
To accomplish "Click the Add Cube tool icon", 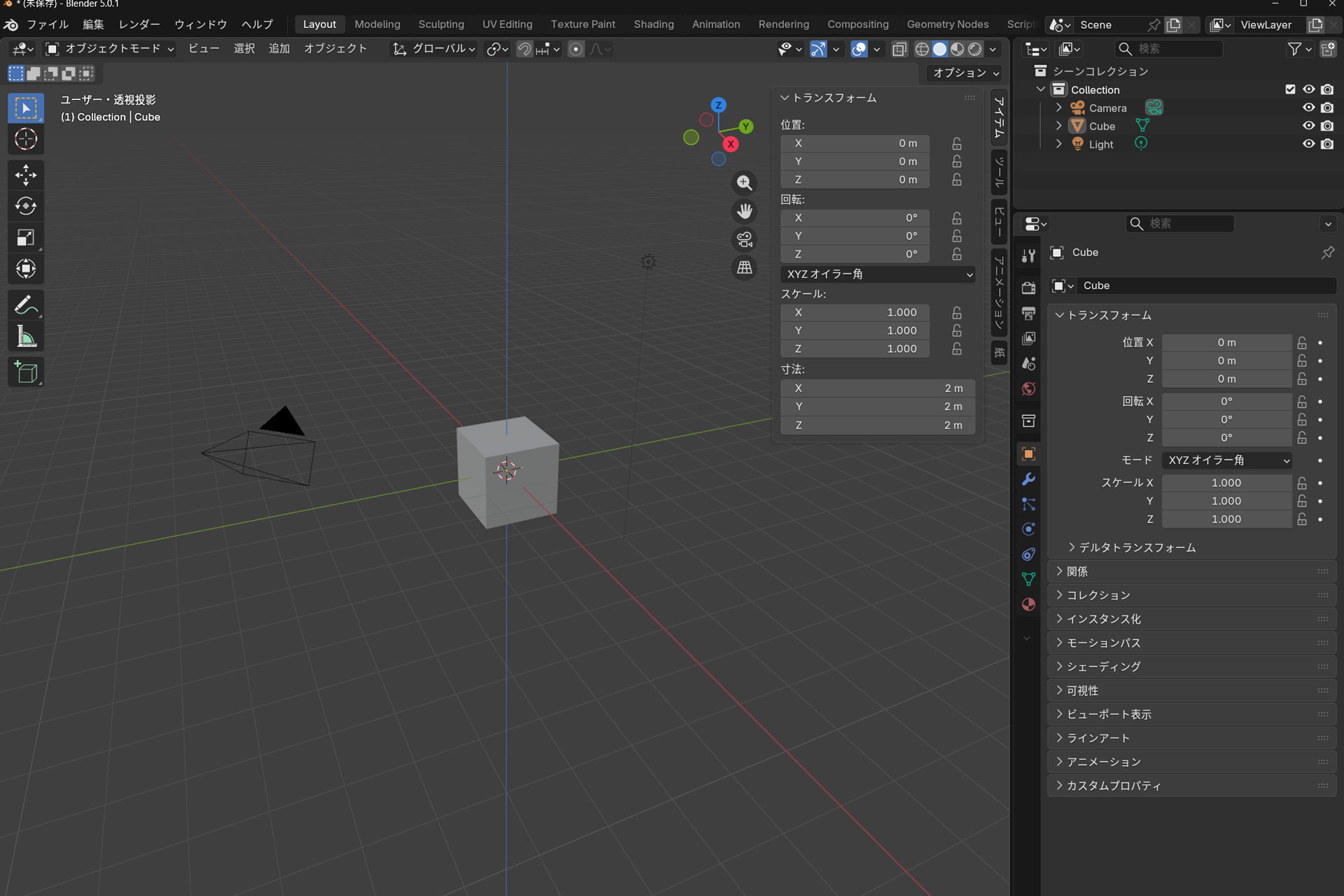I will (x=26, y=372).
